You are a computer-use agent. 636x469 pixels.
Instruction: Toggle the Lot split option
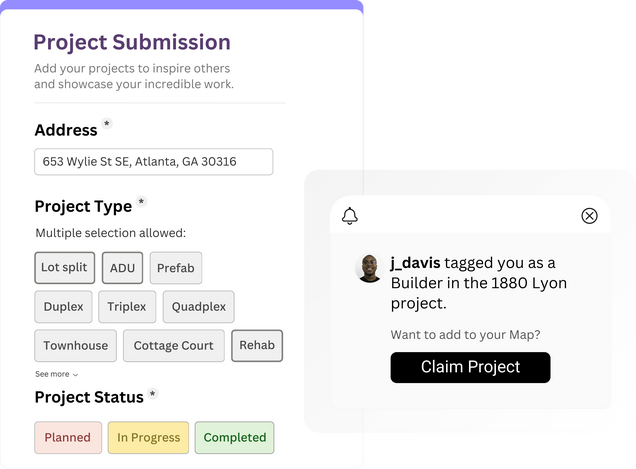click(64, 268)
